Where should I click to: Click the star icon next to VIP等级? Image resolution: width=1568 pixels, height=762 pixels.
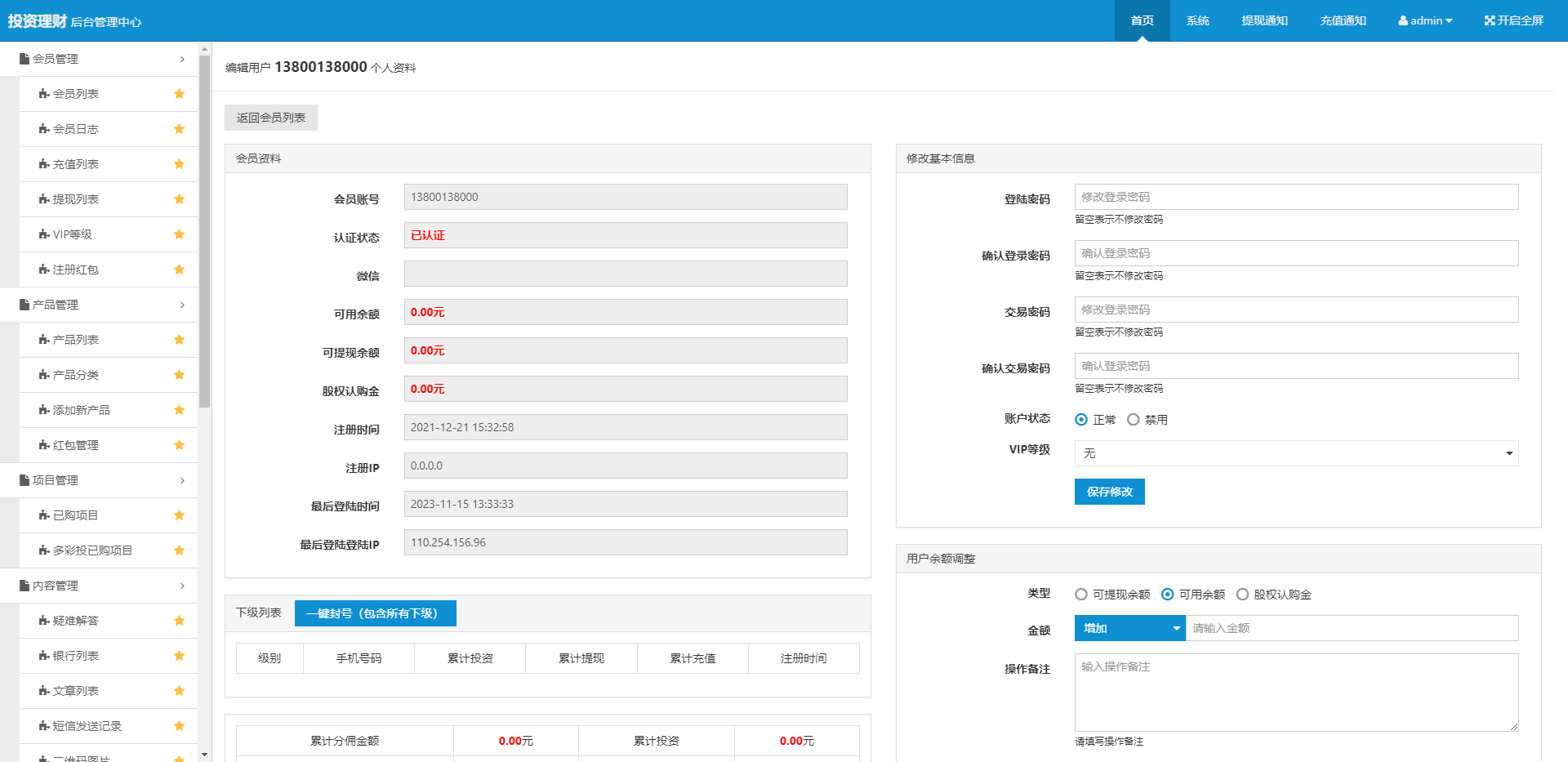pos(179,234)
